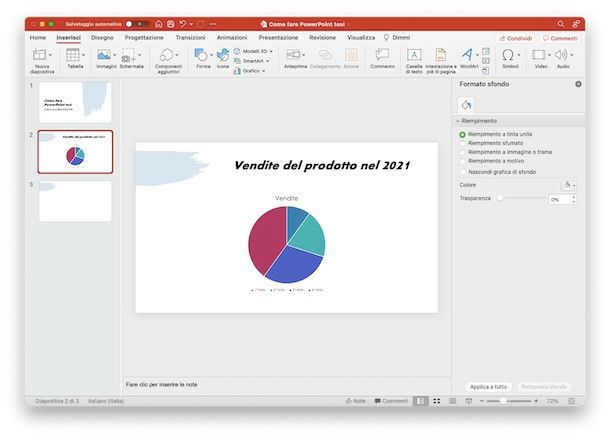
Task: Click the Trasparenza slider handle
Action: point(500,198)
